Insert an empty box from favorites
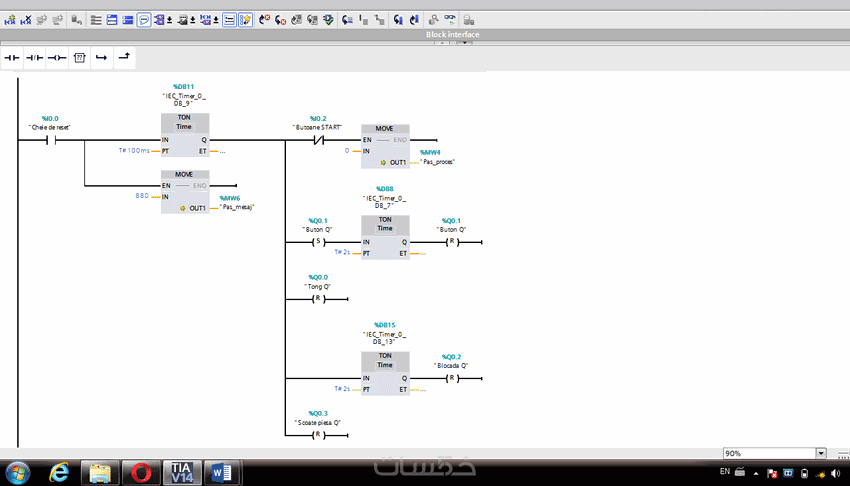The image size is (850, 486). coord(80,58)
